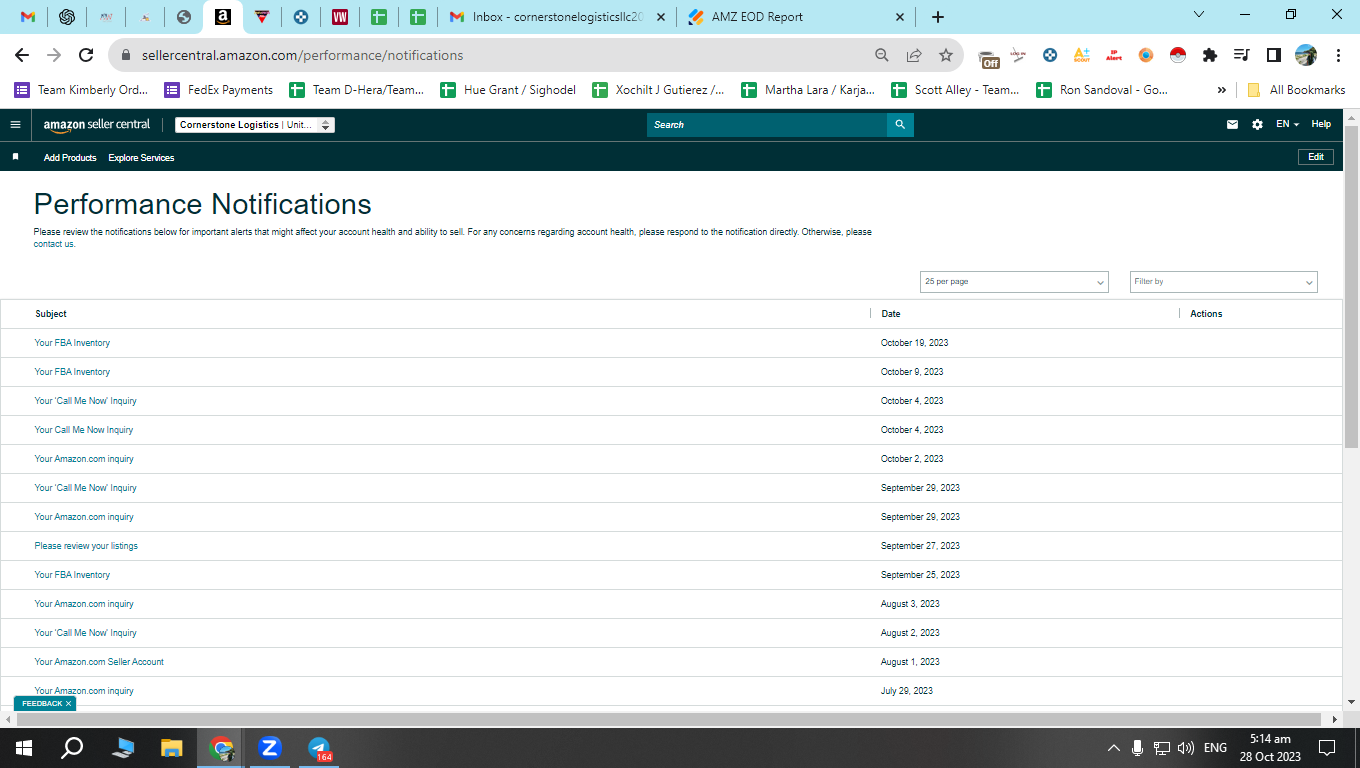
Task: Open the Extensions puzzle piece menu
Action: click(1210, 55)
